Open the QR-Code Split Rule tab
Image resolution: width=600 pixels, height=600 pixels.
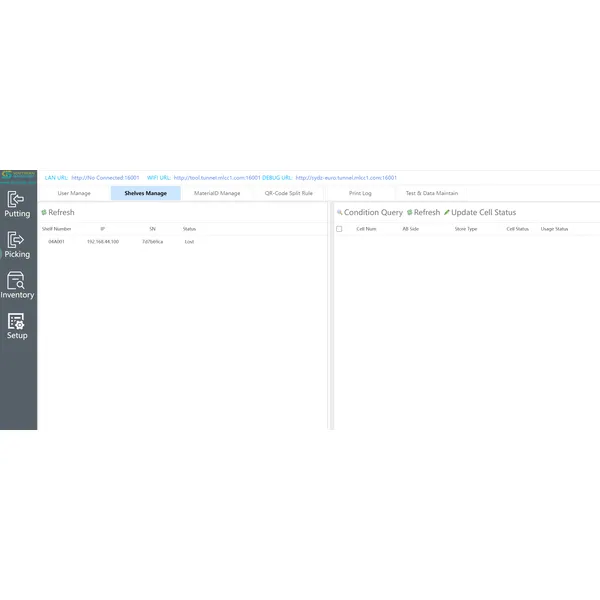[x=288, y=193]
